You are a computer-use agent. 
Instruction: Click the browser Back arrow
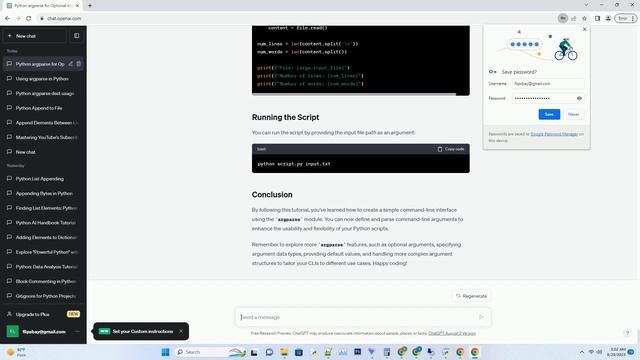pyautogui.click(x=7, y=18)
